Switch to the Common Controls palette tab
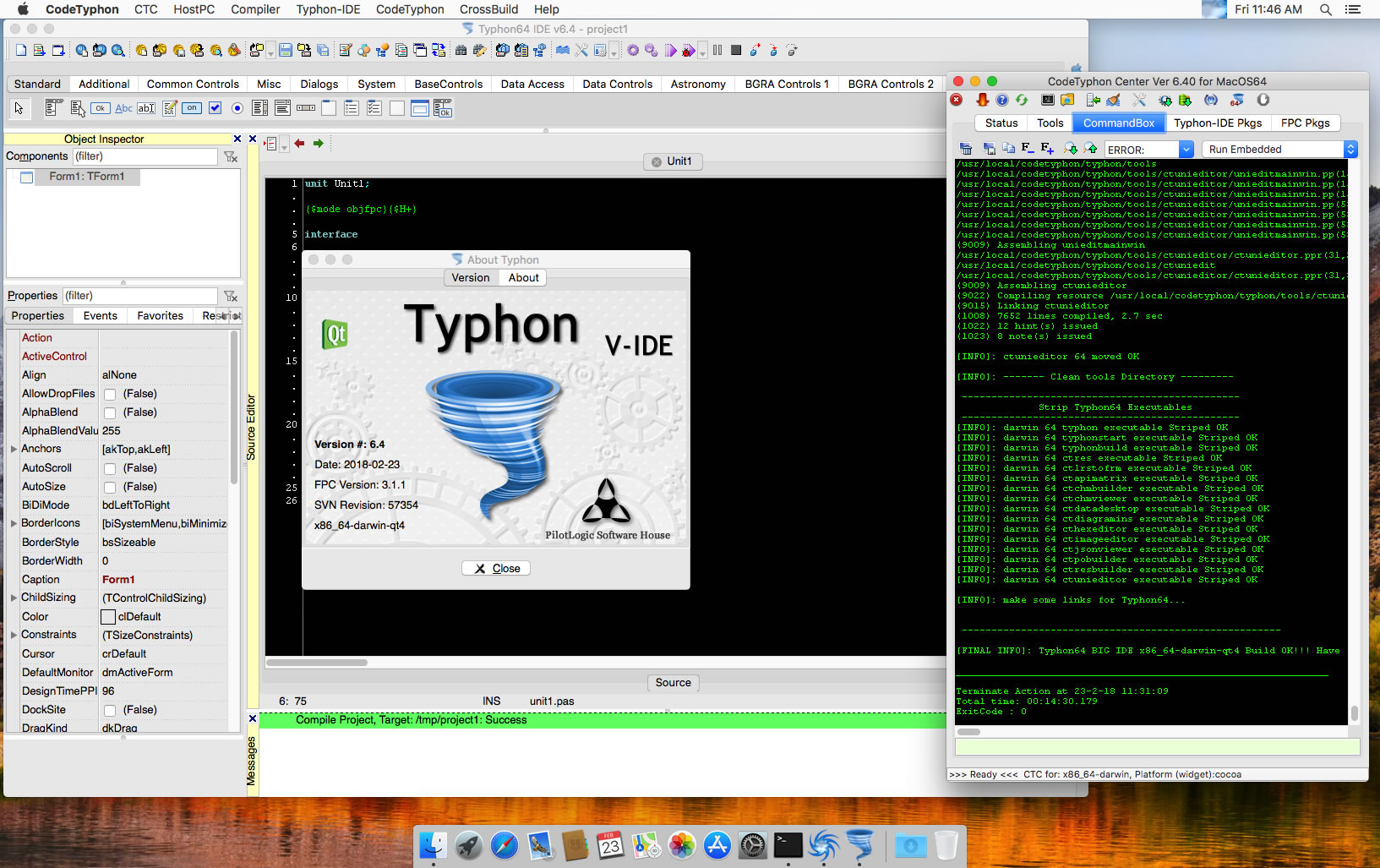This screenshot has height=868, width=1380. [193, 84]
